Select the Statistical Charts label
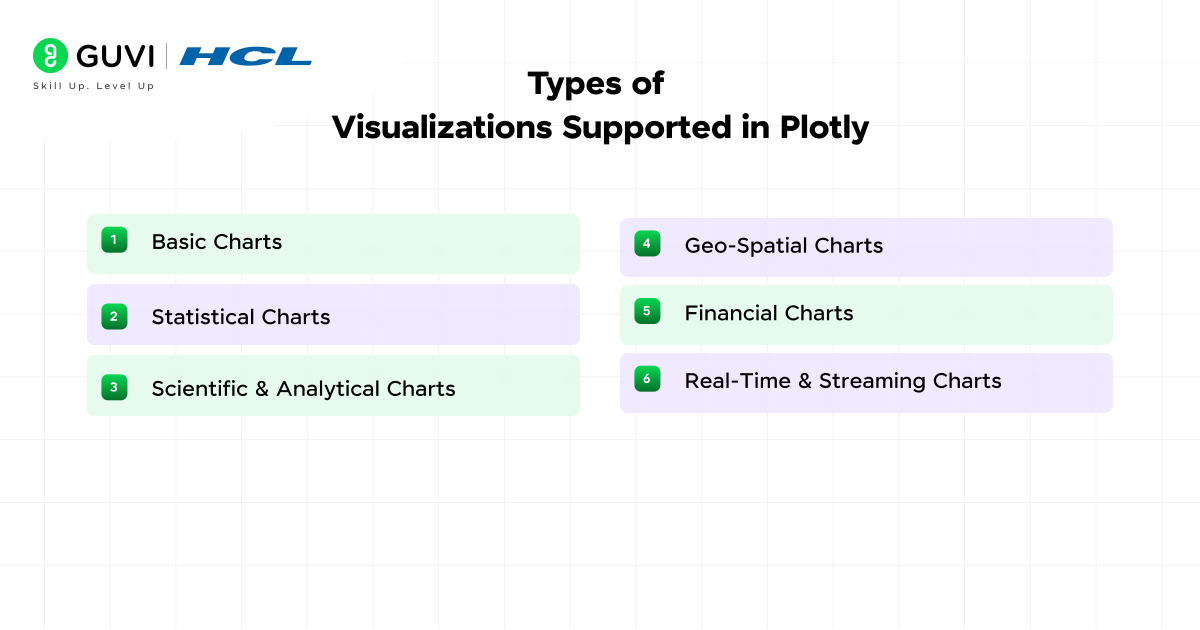Screen dimensions: 1200x630 [x=241, y=317]
